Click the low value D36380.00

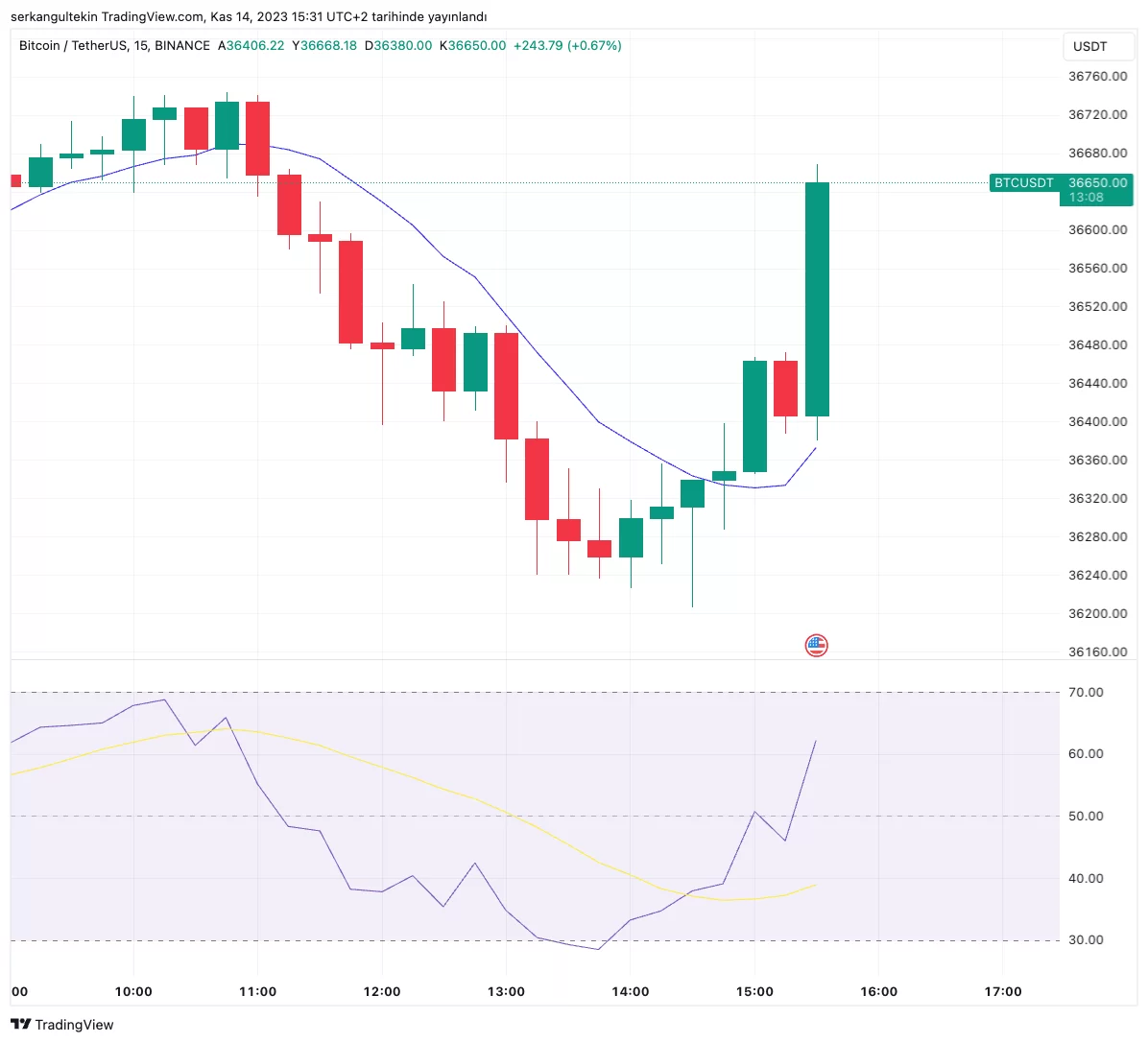(398, 46)
